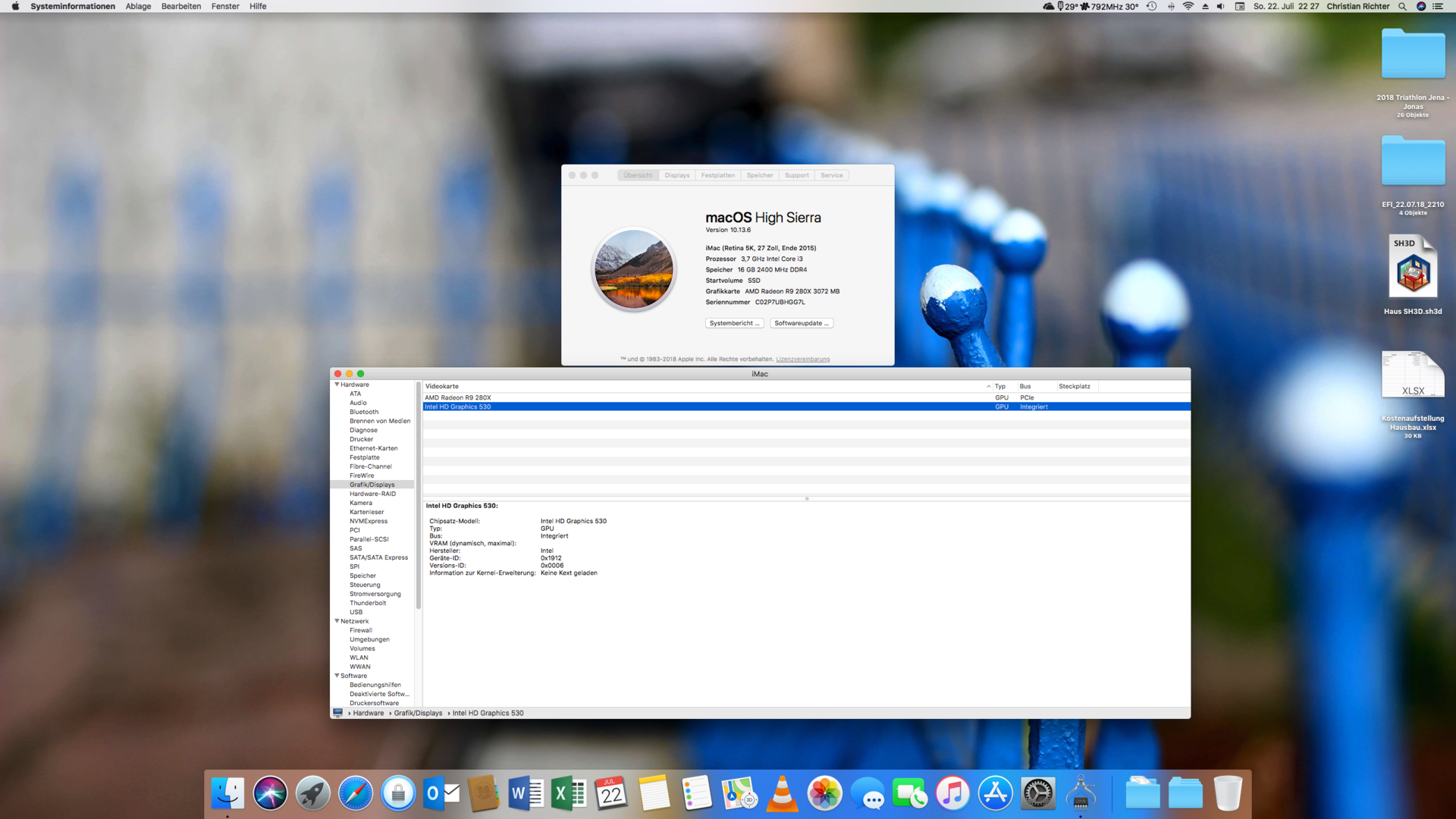
Task: Open the Photos app from dock
Action: [x=824, y=794]
